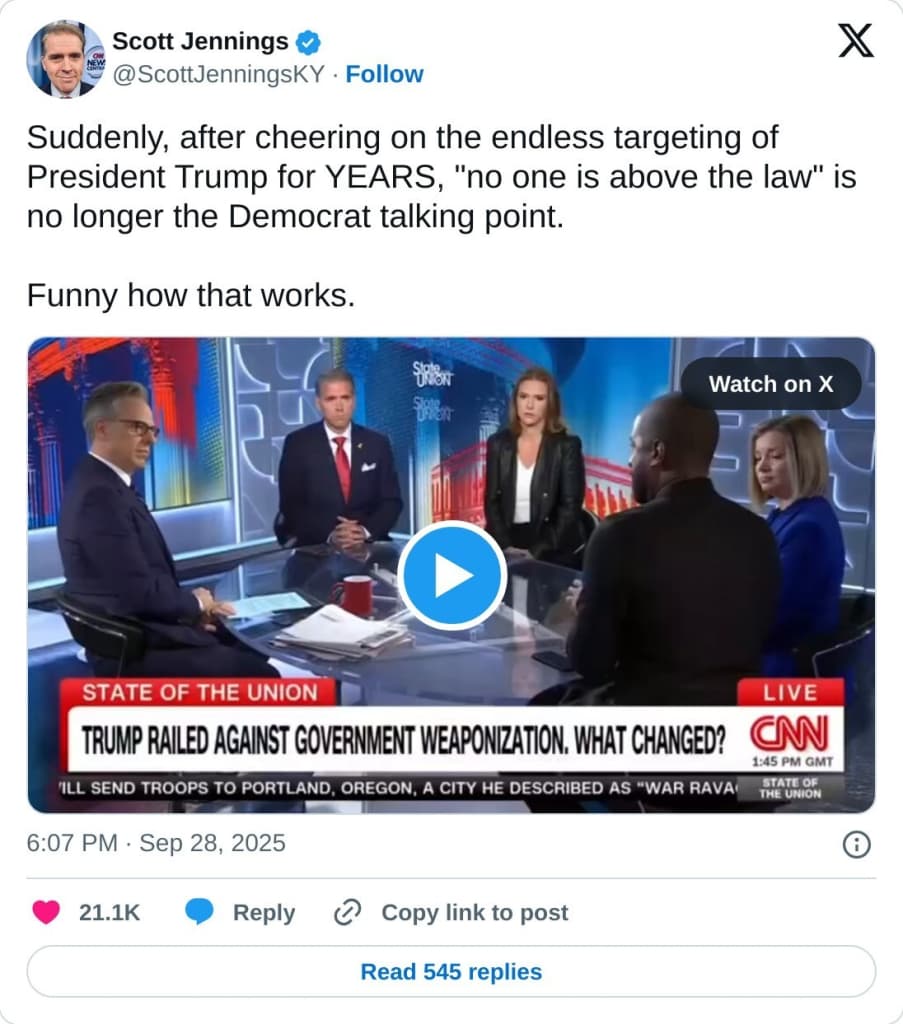The height and width of the screenshot is (1024, 903).
Task: Click the pink heart like icon
Action: [x=46, y=912]
